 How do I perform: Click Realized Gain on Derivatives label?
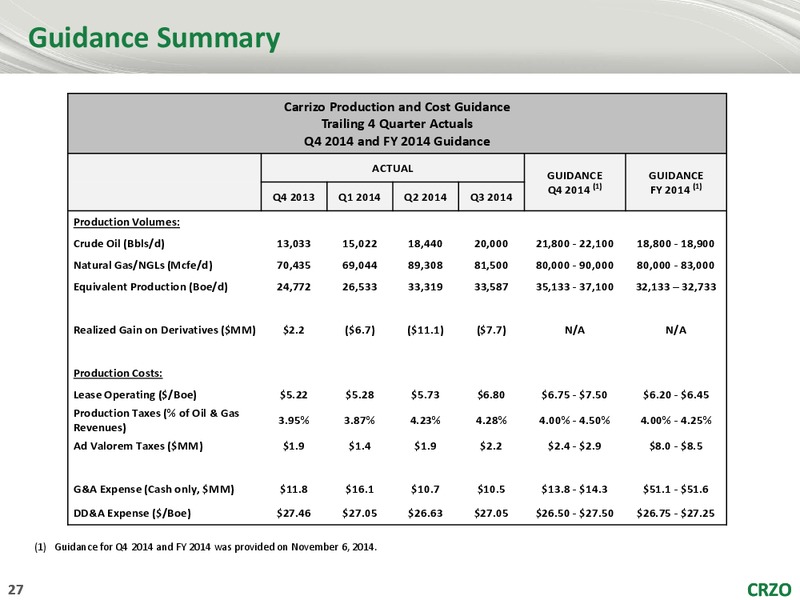(164, 330)
